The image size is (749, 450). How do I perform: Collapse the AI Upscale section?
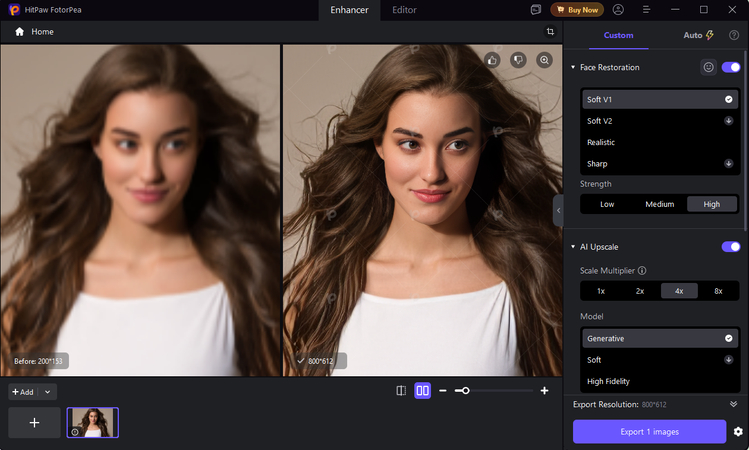pos(573,246)
